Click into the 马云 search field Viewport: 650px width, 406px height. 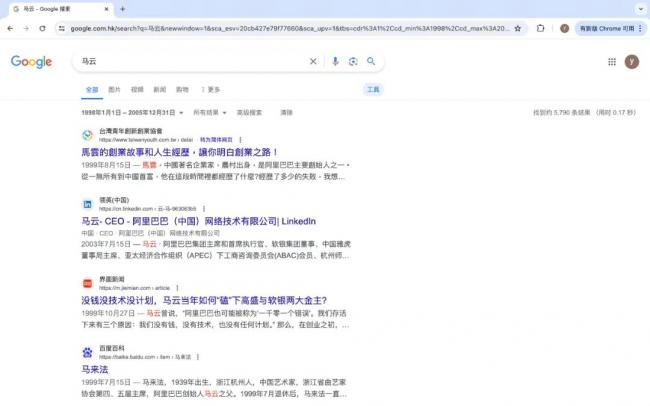(x=190, y=61)
